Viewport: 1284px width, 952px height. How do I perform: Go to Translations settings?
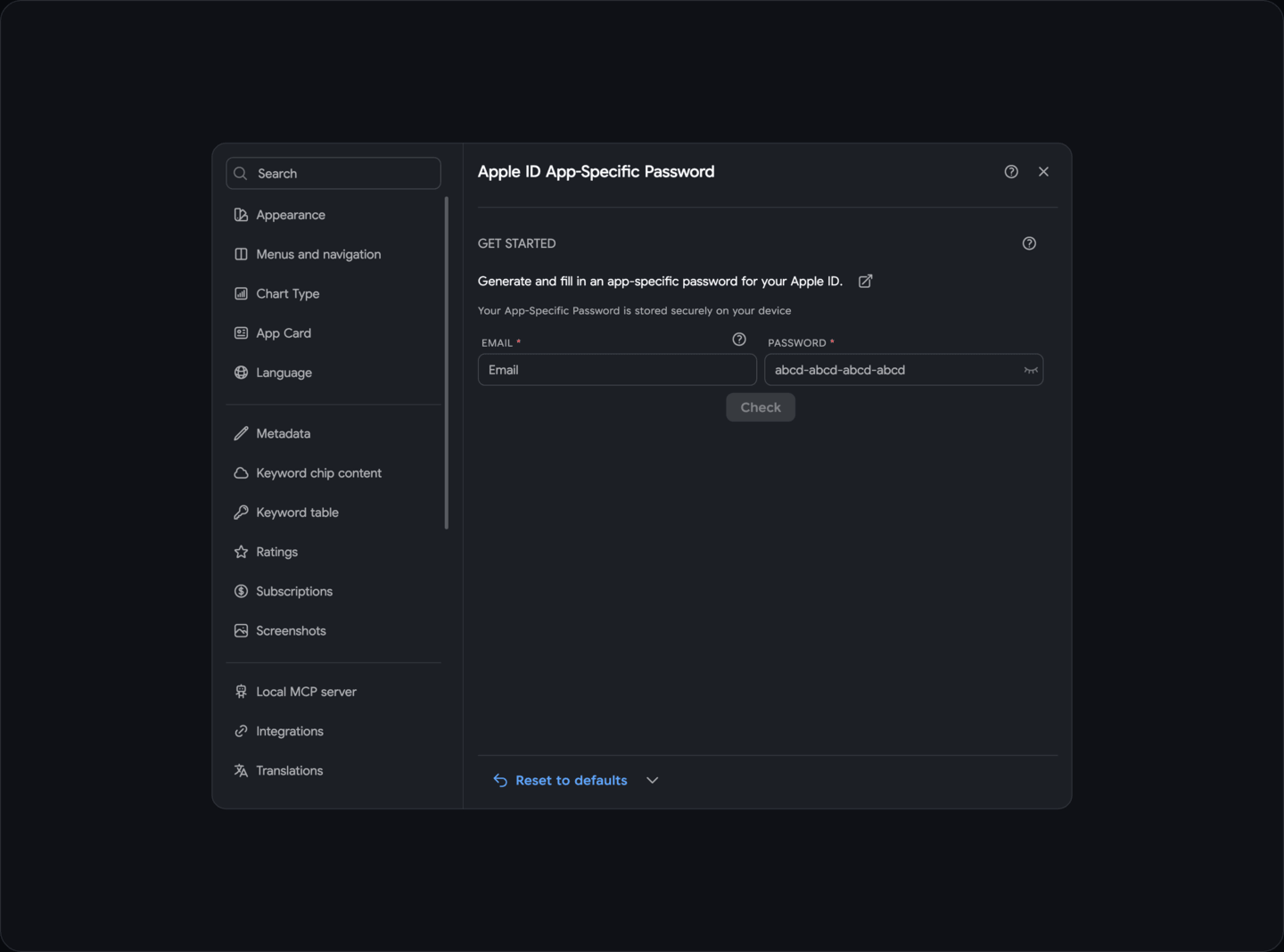(x=333, y=770)
